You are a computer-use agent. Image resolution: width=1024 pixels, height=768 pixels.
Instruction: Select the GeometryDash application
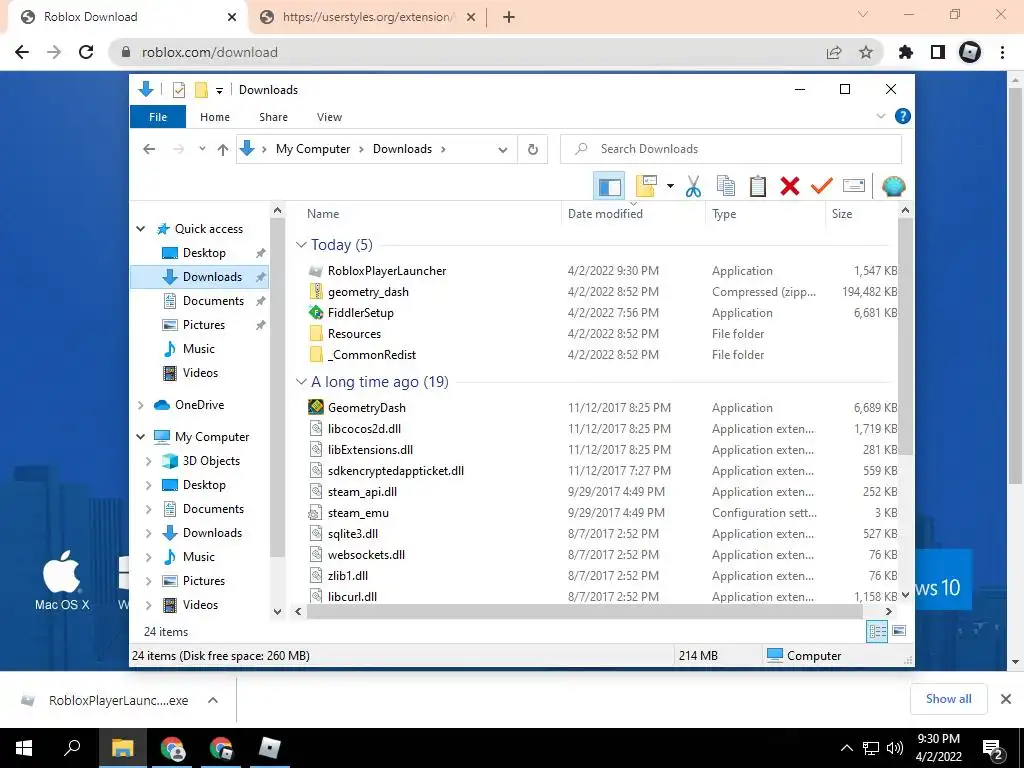[x=366, y=408]
